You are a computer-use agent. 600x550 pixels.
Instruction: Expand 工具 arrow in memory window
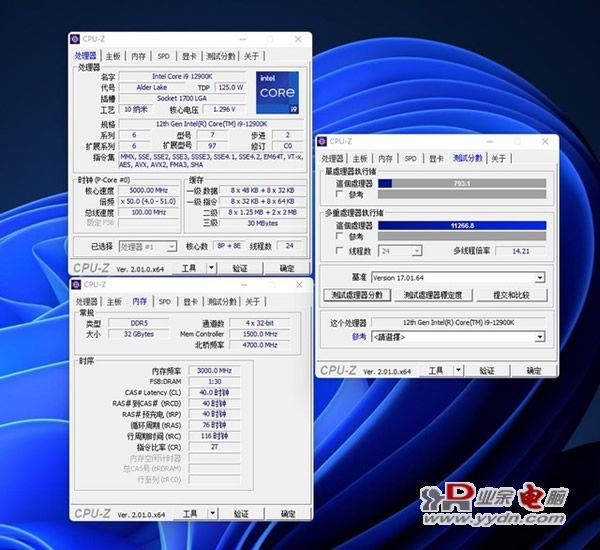tap(213, 514)
